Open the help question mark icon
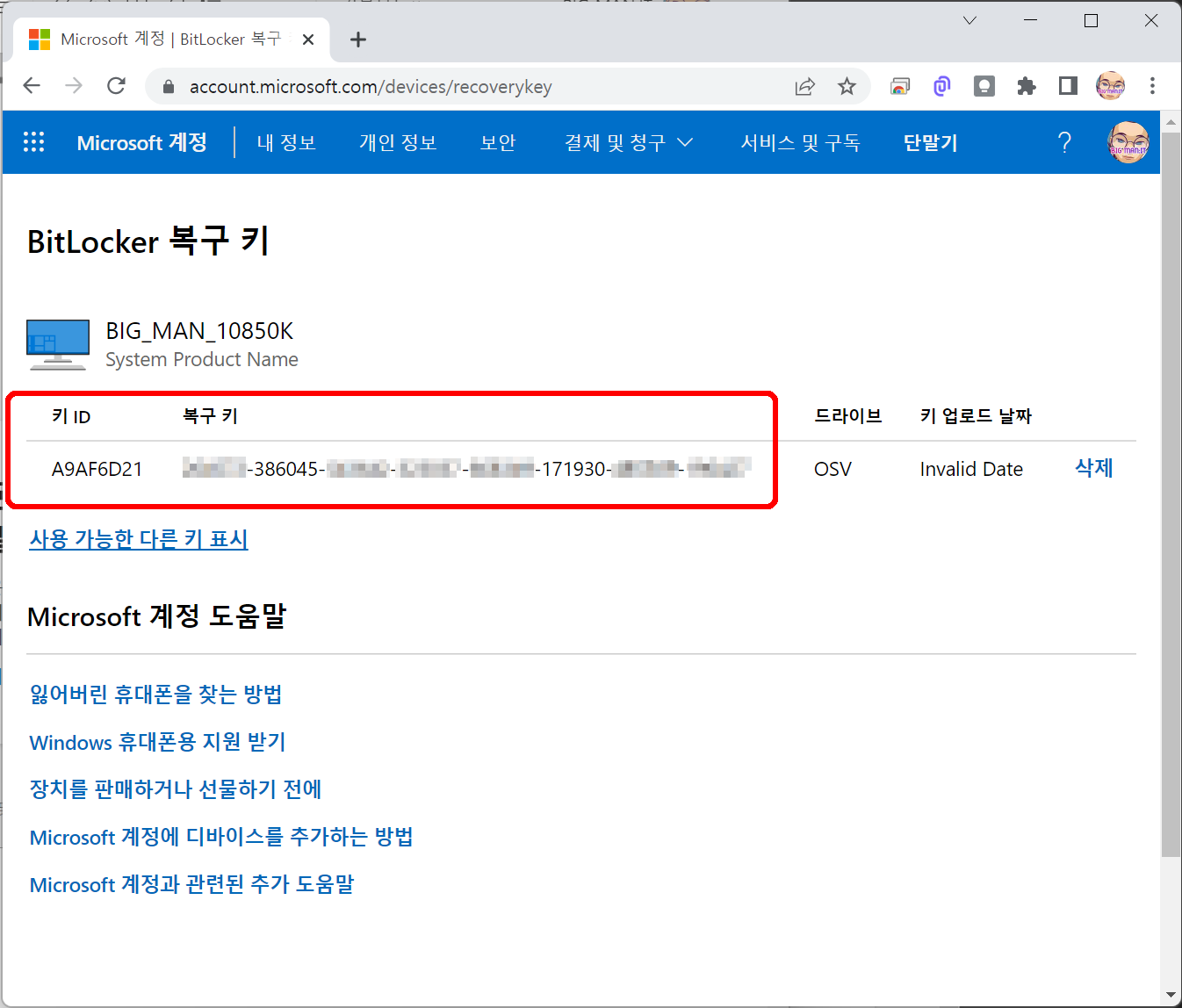The image size is (1182, 1008). coord(1064,142)
